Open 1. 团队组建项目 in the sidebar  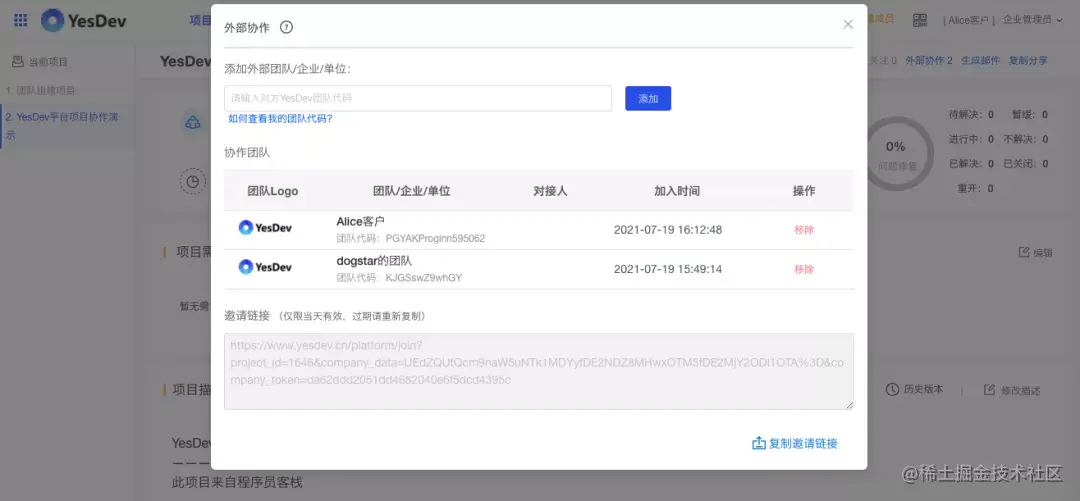click(41, 91)
